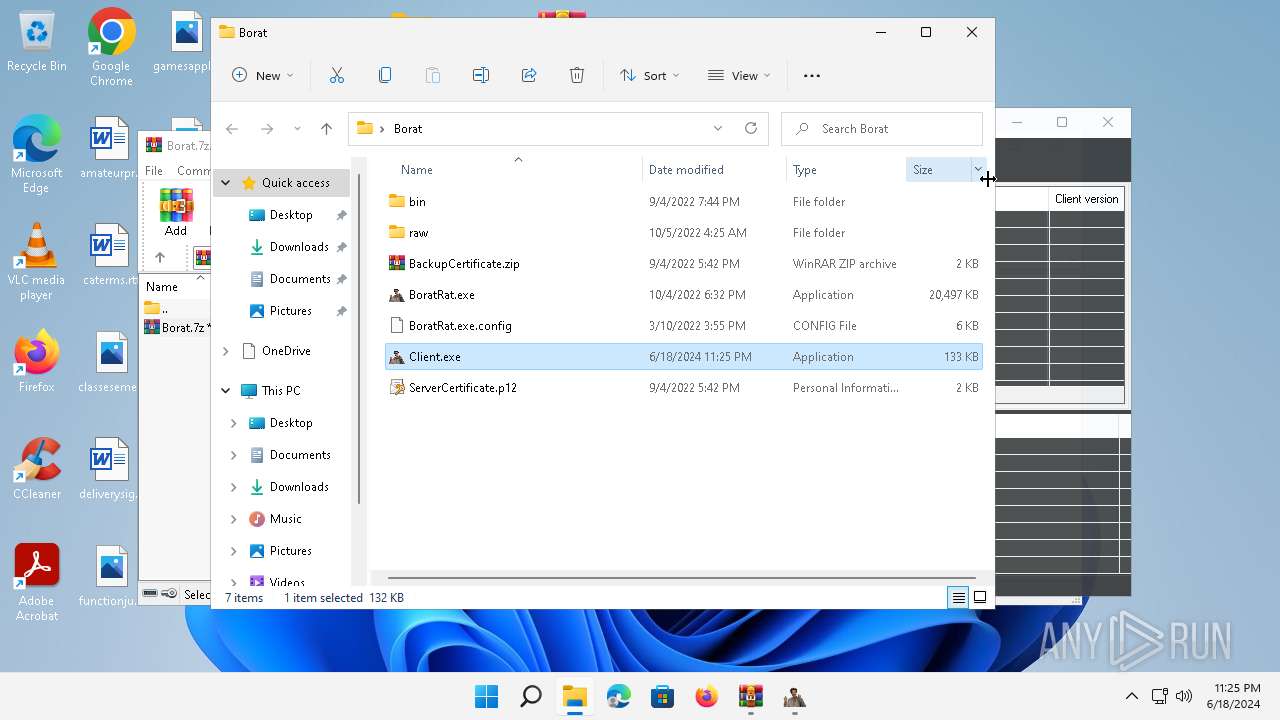Go forward with the right arrow button
The image size is (1280, 720).
pyautogui.click(x=267, y=128)
